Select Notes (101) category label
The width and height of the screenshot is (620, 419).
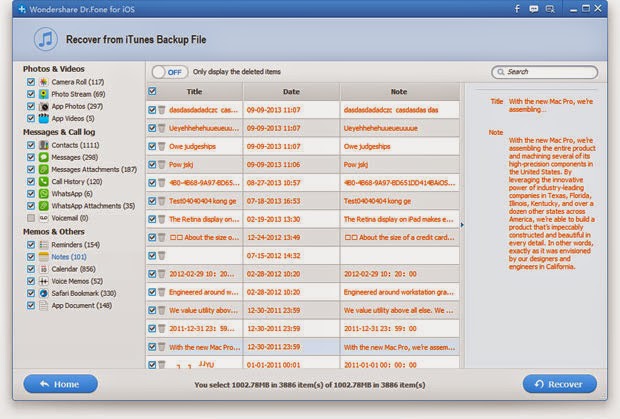pyautogui.click(x=69, y=257)
